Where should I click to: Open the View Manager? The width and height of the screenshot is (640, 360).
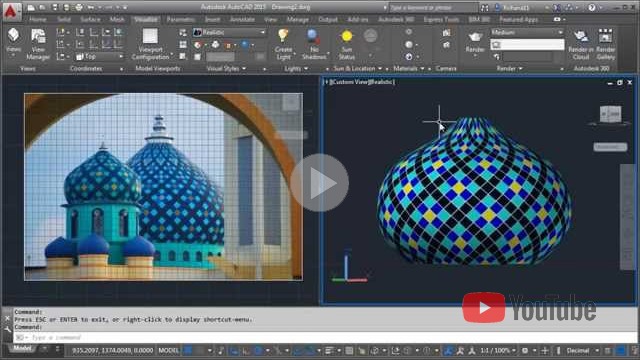click(38, 44)
